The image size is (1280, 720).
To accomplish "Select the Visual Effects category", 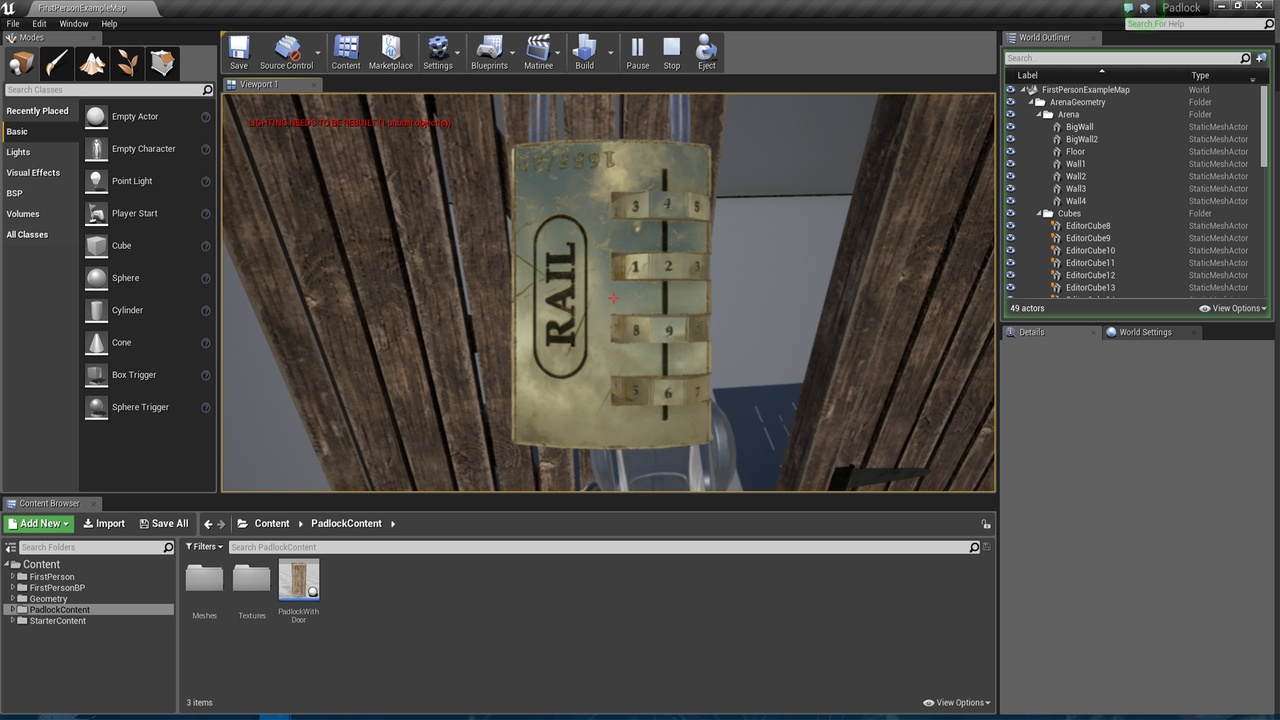I will click(x=39, y=173).
